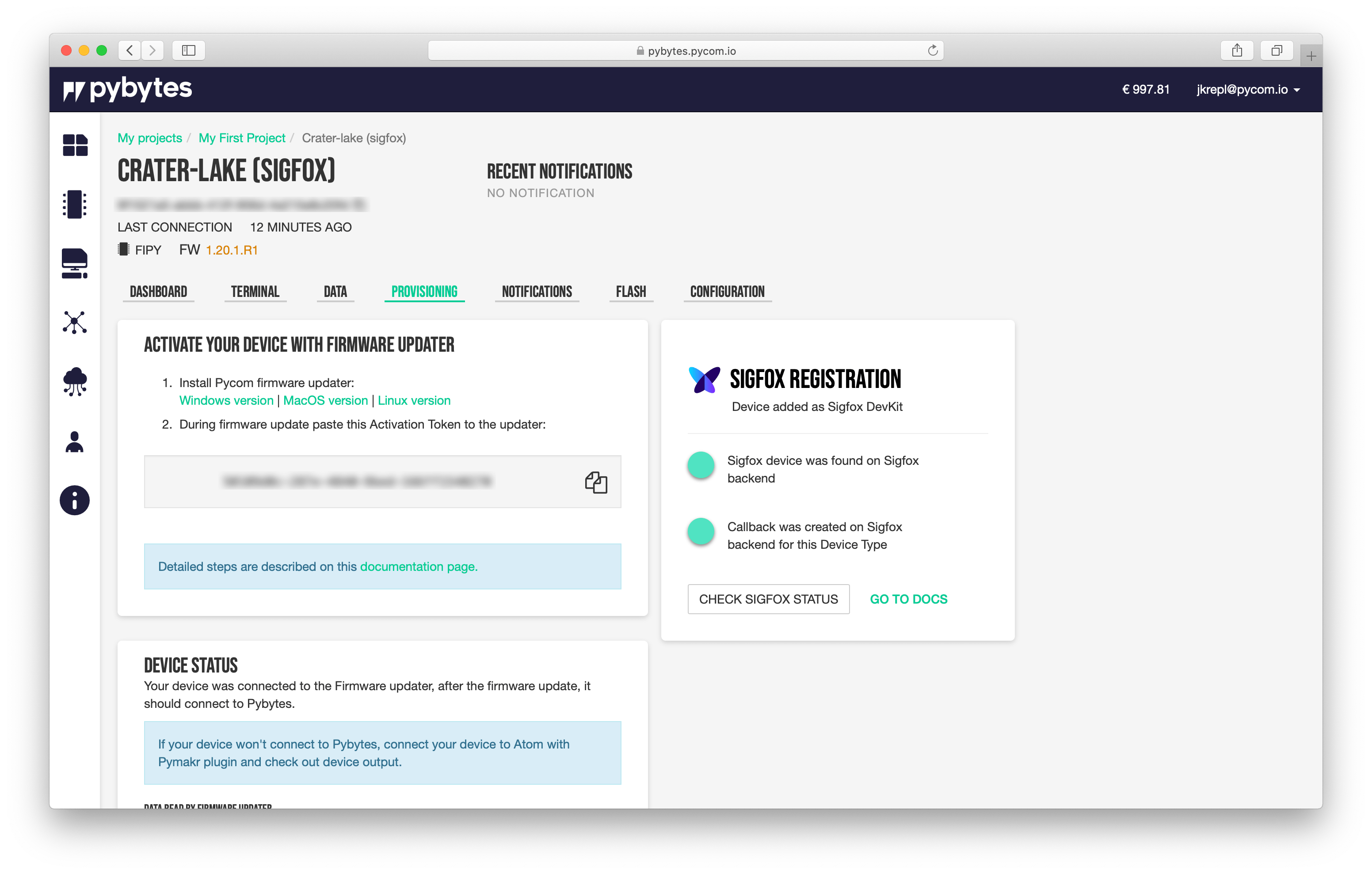
Task: Toggle the Safari sidebar button
Action: pos(189,51)
